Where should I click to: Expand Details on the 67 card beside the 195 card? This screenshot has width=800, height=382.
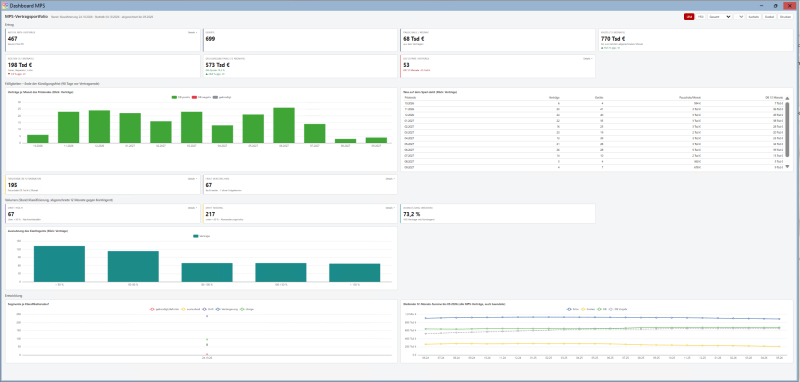pos(390,179)
